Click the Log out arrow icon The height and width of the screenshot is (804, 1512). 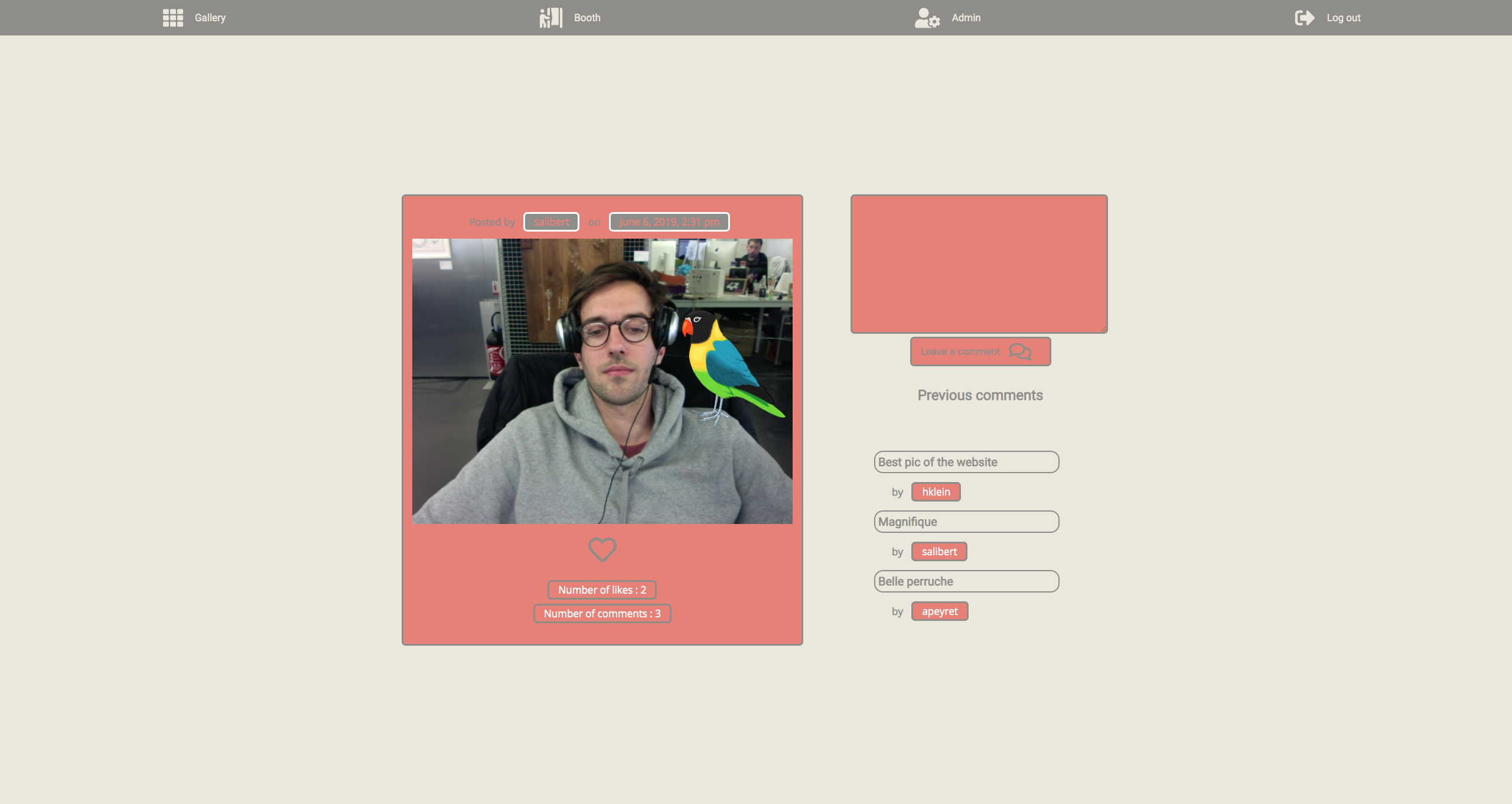coord(1304,18)
